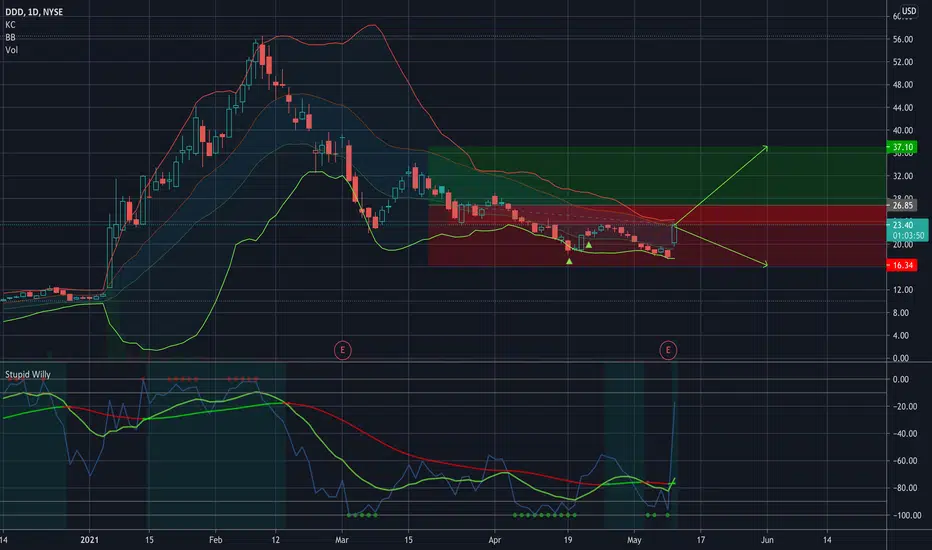
Task: Click the March earnings E marker
Action: [342, 350]
